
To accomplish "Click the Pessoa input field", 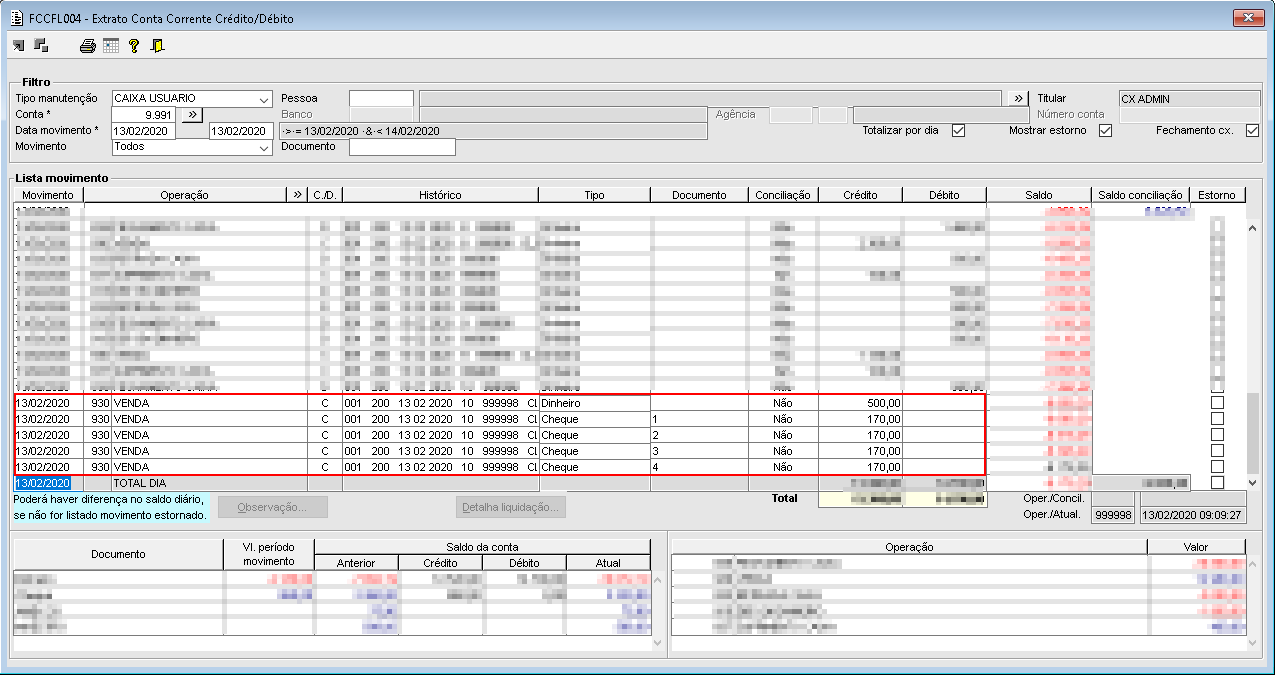I will pos(381,99).
